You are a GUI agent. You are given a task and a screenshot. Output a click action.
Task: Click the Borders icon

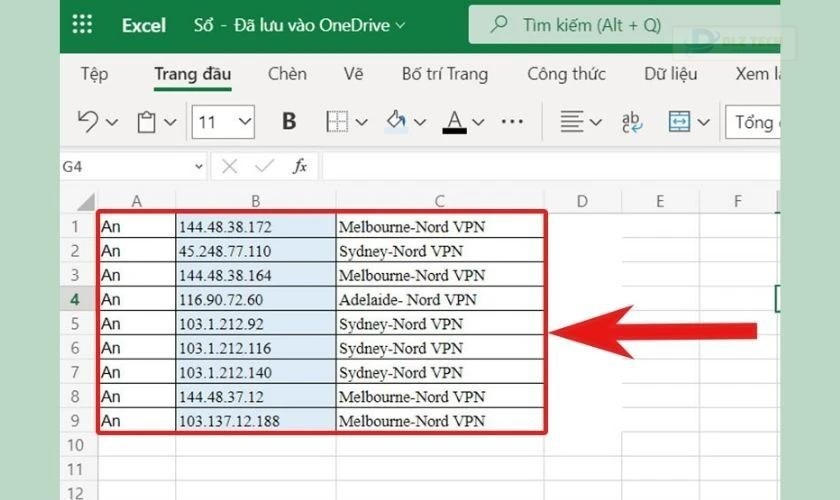click(x=337, y=122)
